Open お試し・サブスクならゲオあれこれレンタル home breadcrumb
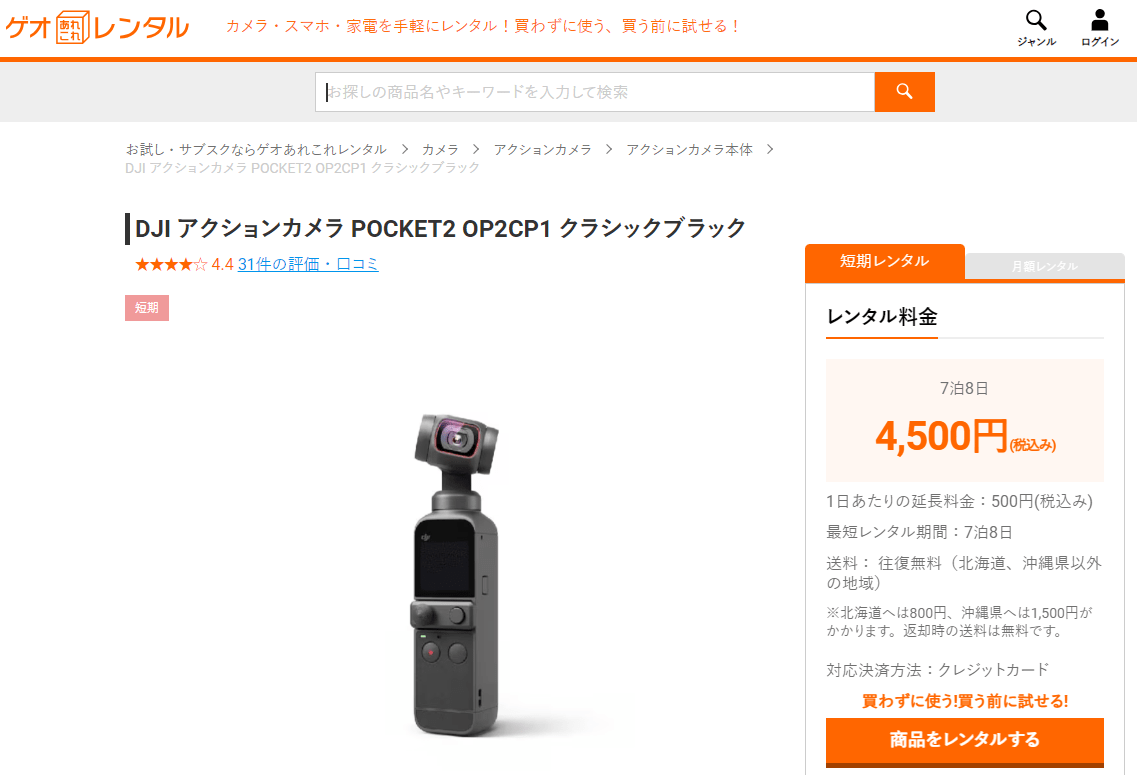 [x=256, y=149]
